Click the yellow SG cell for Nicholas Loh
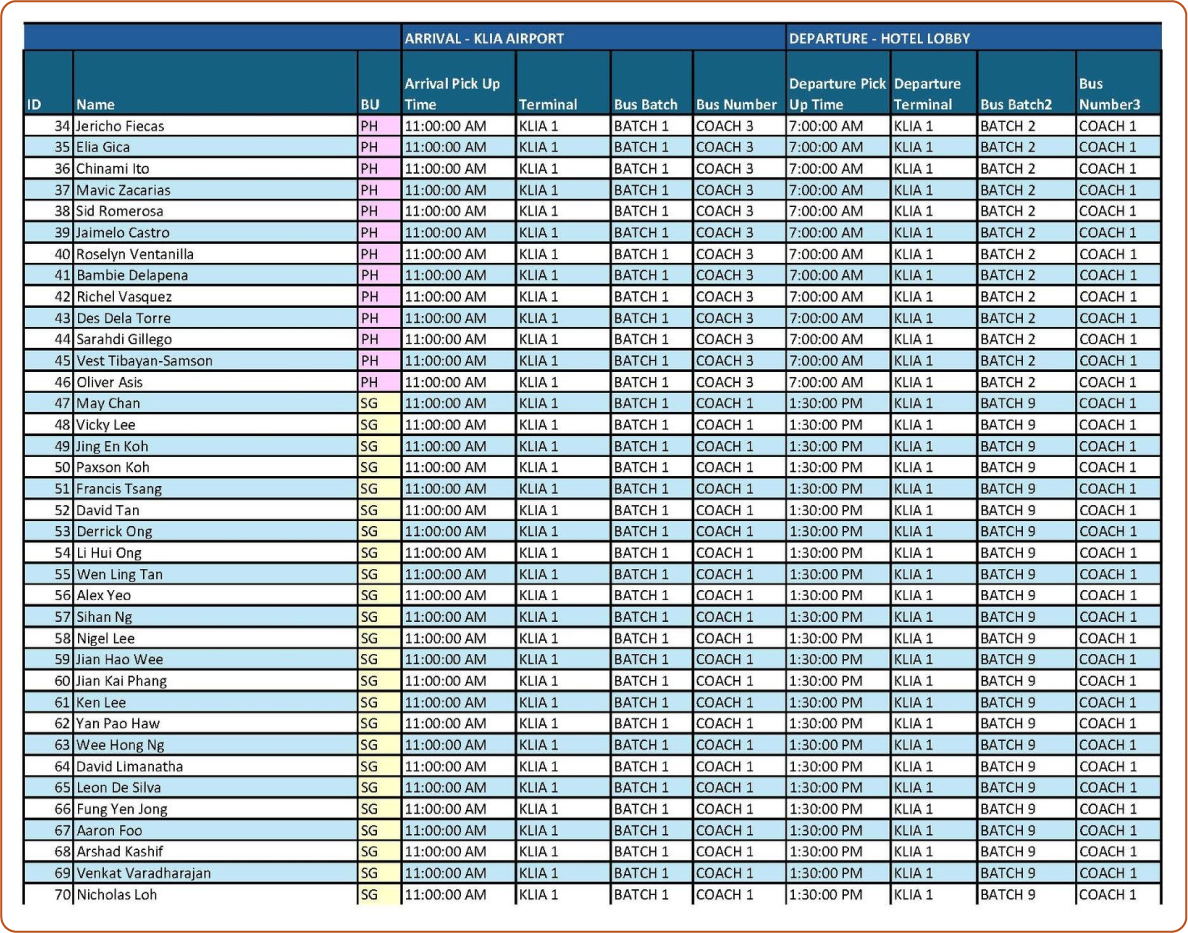Viewport: 1188px width, 933px height. [x=379, y=895]
